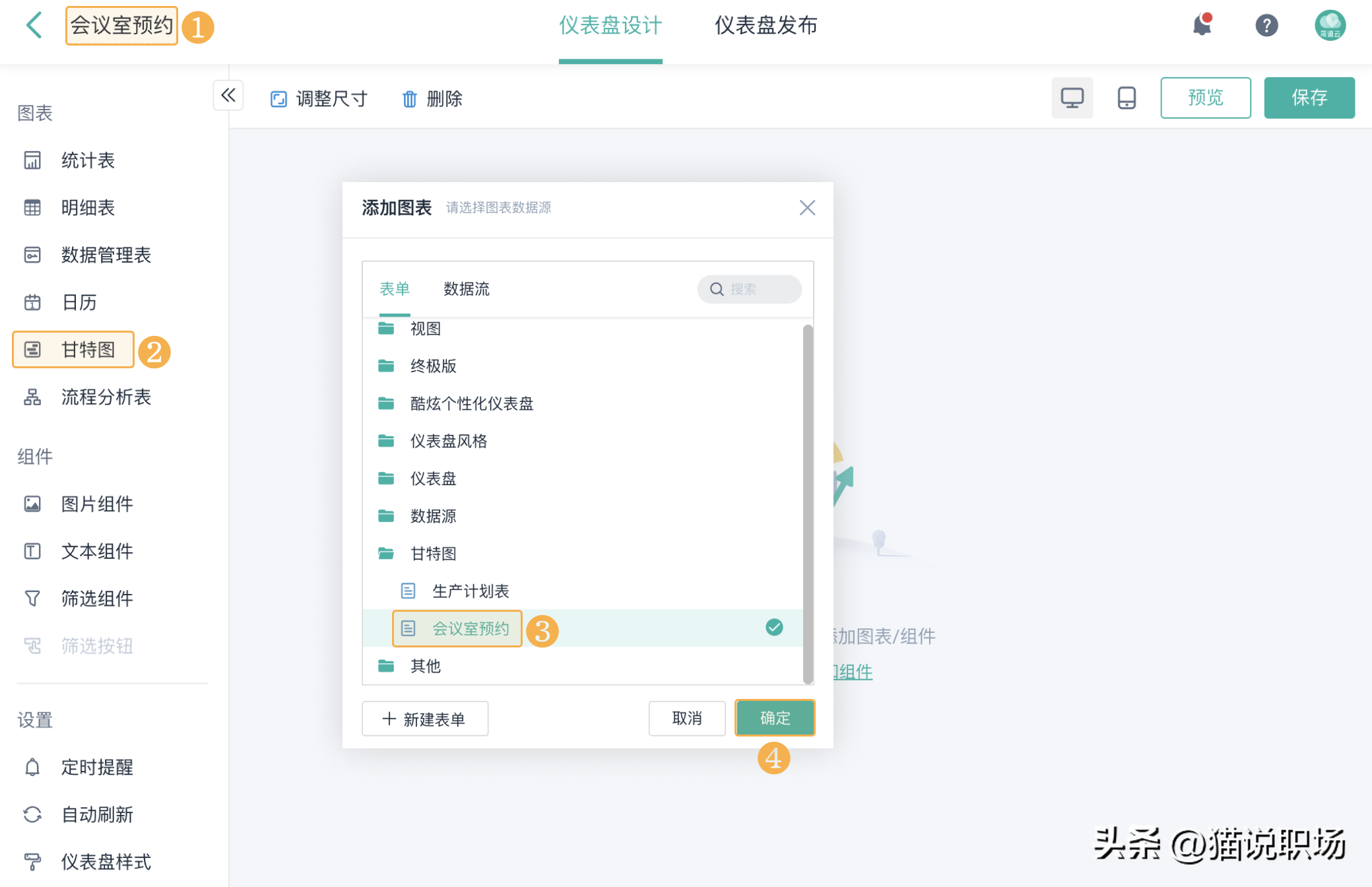This screenshot has height=887, width=1372.
Task: Expand the 酷炫个性化仪表盘 folder
Action: click(471, 403)
